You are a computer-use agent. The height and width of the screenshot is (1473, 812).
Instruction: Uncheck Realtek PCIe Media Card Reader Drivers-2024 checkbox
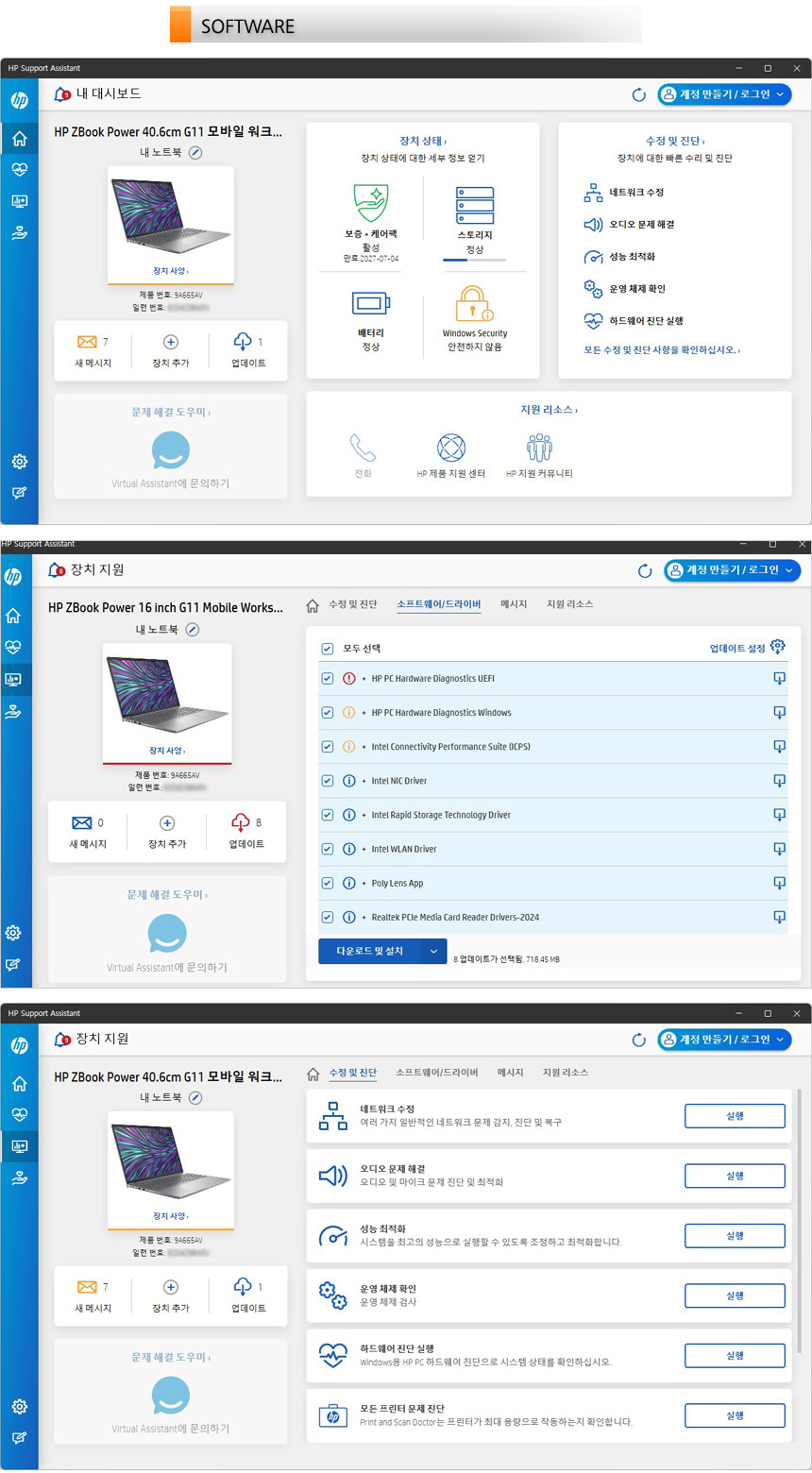pyautogui.click(x=327, y=917)
